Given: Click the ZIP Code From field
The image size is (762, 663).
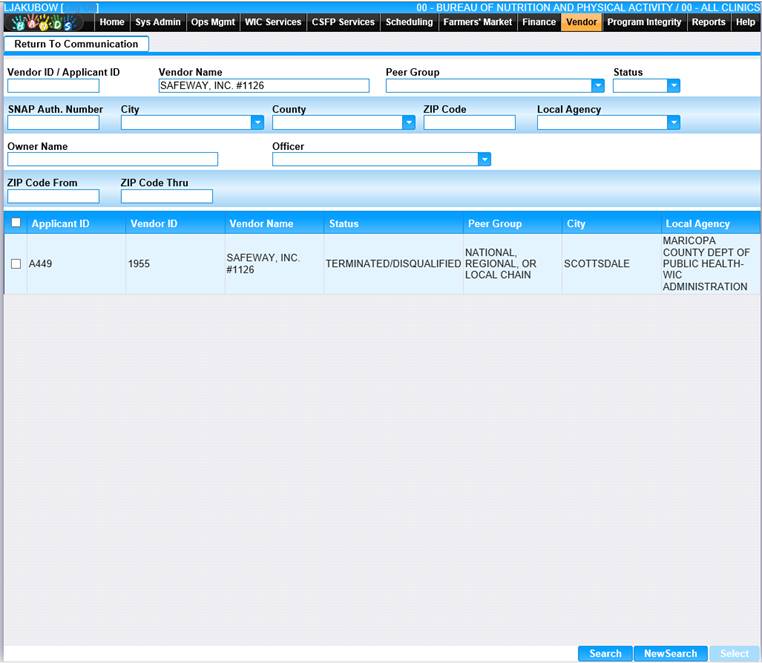Looking at the screenshot, I should [53, 196].
